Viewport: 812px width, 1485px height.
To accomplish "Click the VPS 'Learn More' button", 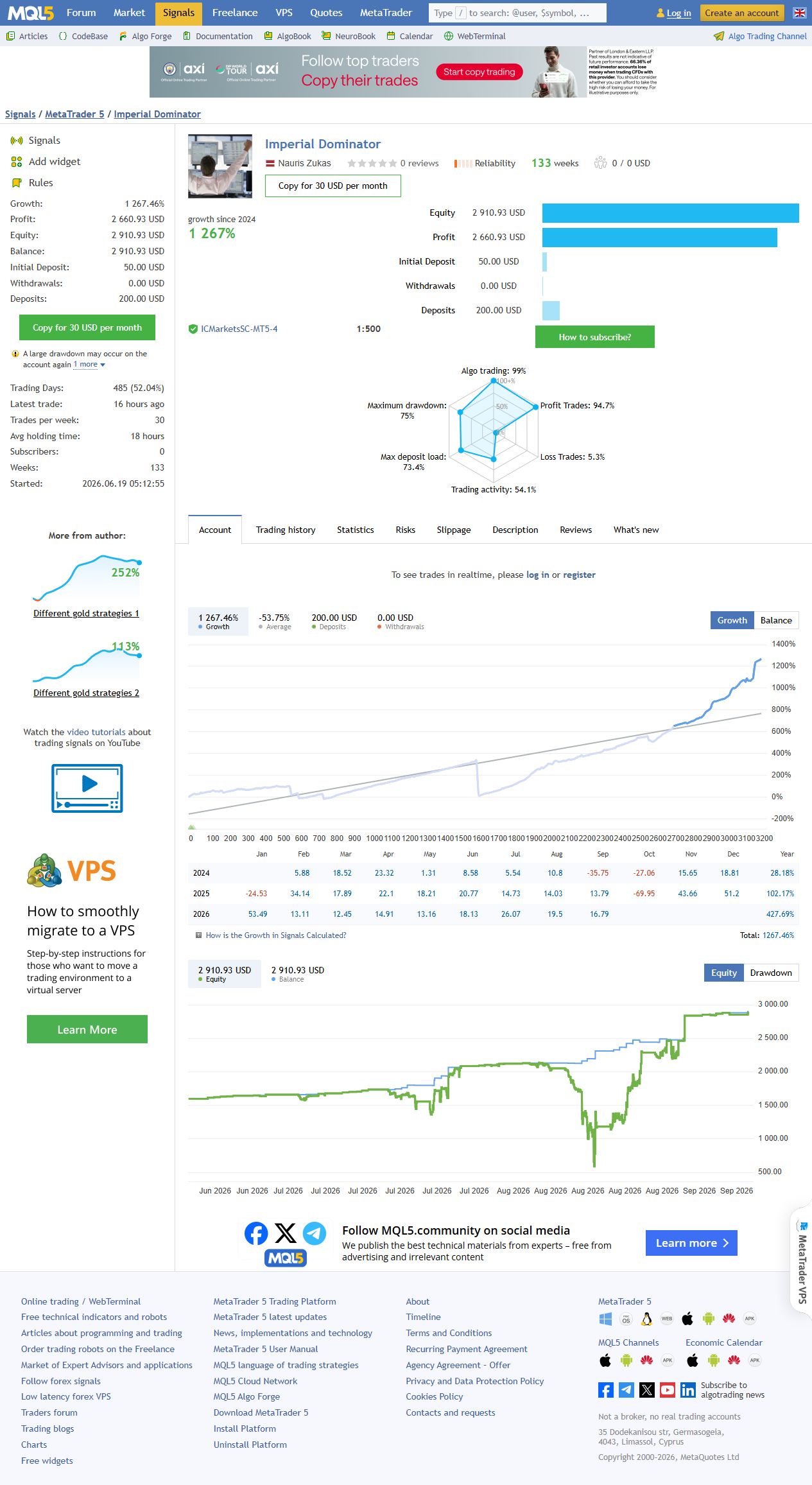I will [87, 1029].
